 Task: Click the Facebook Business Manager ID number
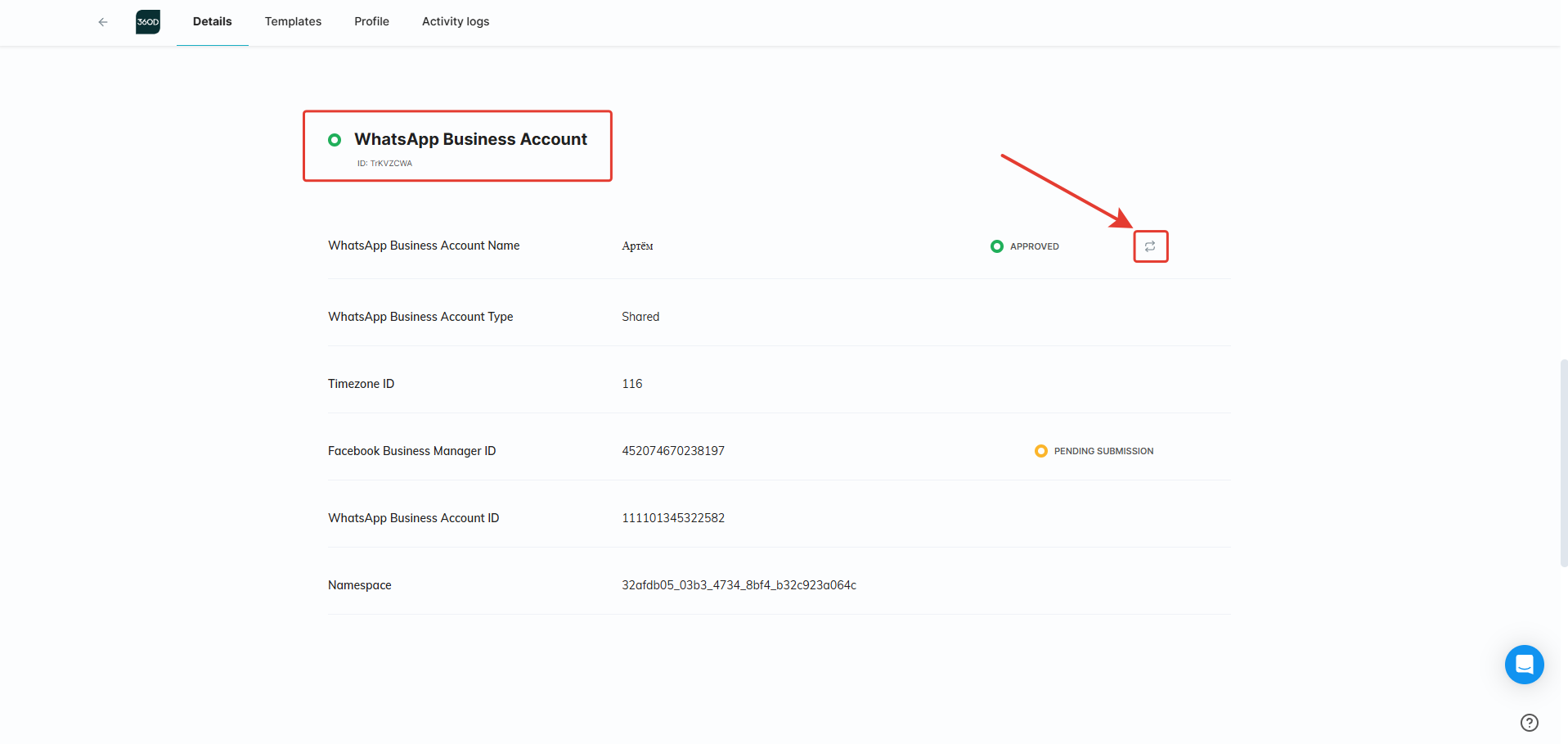click(x=673, y=451)
